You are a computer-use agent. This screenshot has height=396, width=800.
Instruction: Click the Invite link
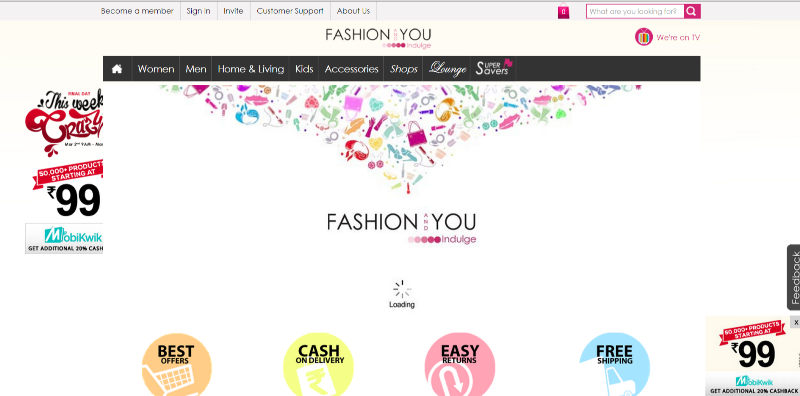[233, 11]
